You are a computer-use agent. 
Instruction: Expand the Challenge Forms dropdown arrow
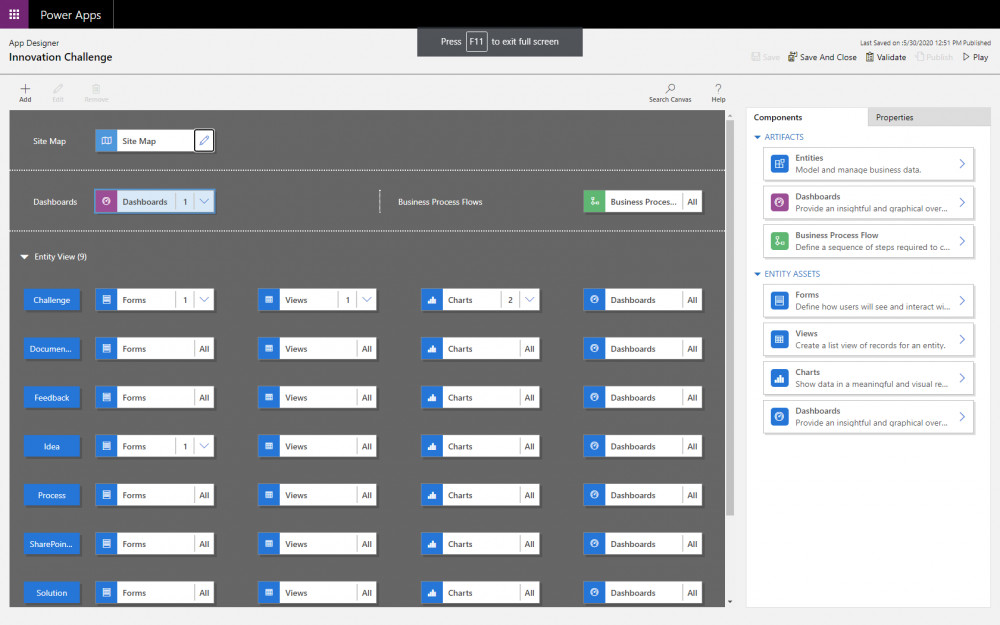(204, 300)
